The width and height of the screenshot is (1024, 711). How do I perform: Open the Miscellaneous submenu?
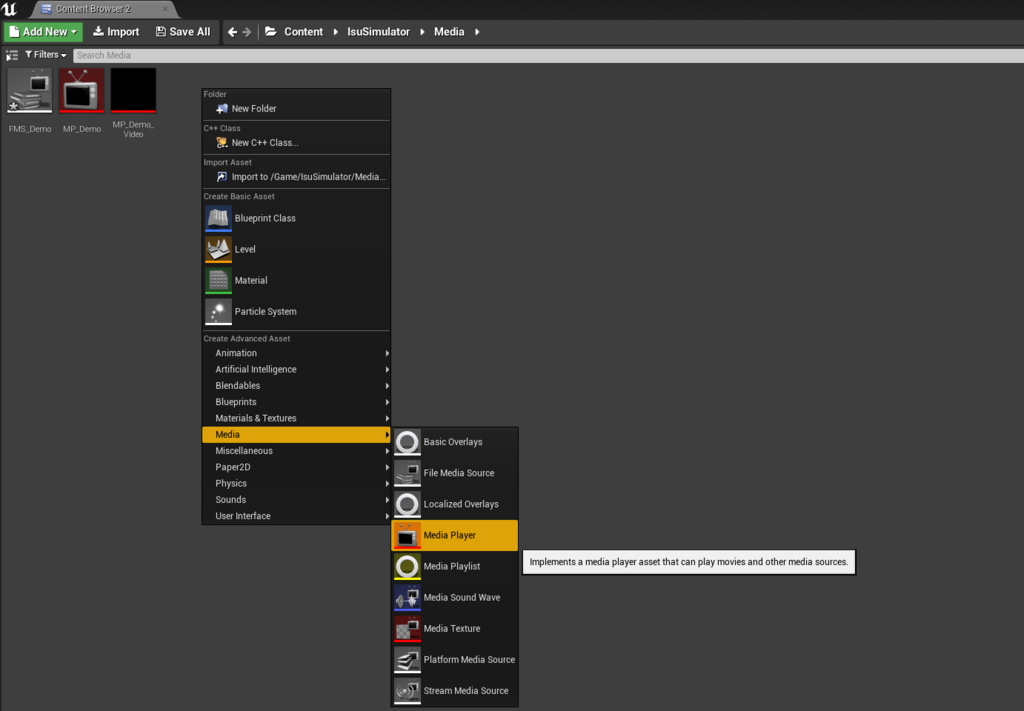(x=296, y=451)
